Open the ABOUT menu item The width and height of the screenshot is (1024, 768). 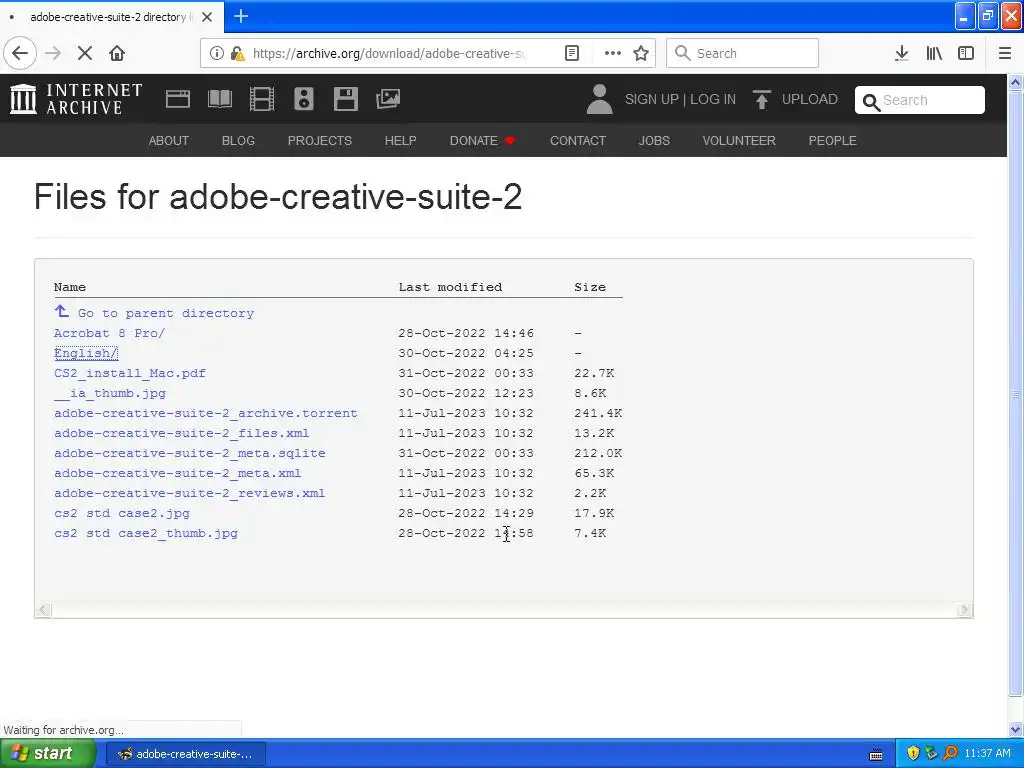coord(168,140)
